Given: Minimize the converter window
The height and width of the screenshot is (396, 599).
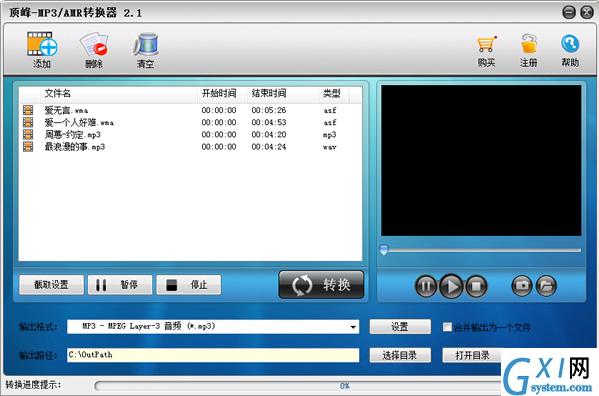Looking at the screenshot, I should pyautogui.click(x=569, y=12).
